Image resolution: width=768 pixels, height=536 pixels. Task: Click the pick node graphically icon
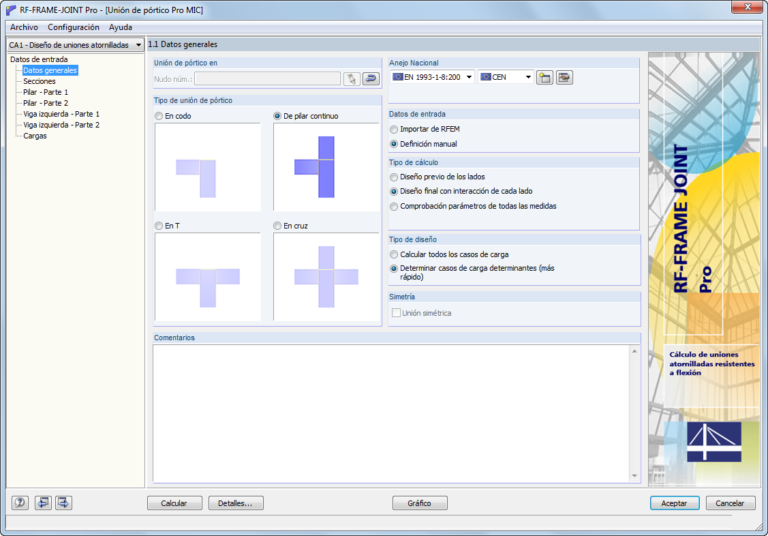point(352,78)
